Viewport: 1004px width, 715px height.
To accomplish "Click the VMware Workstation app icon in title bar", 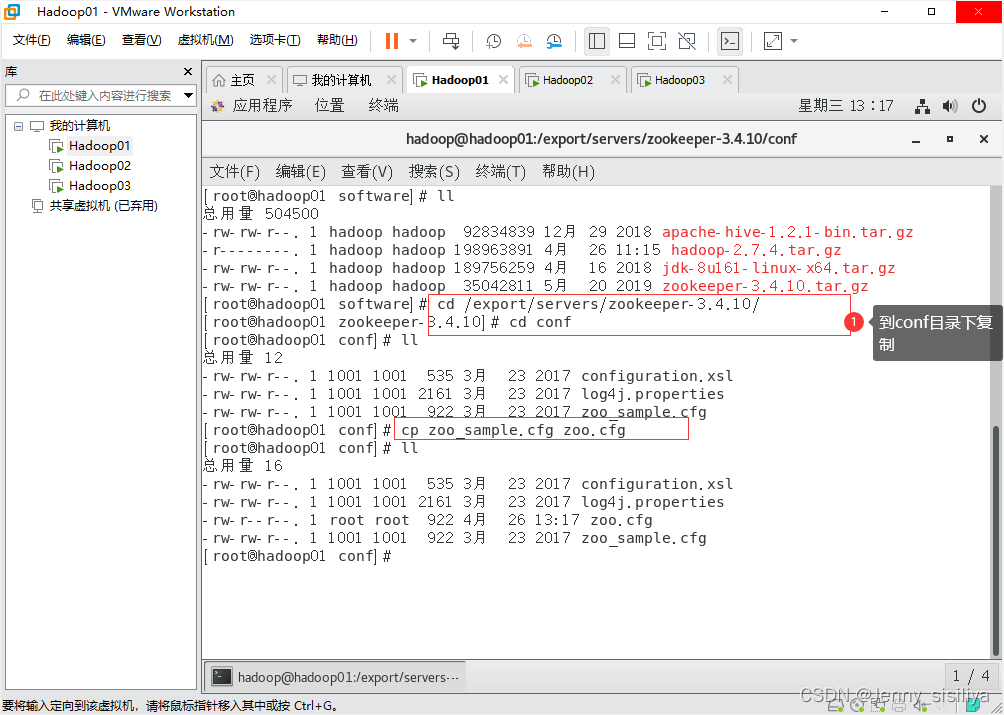I will click(12, 12).
